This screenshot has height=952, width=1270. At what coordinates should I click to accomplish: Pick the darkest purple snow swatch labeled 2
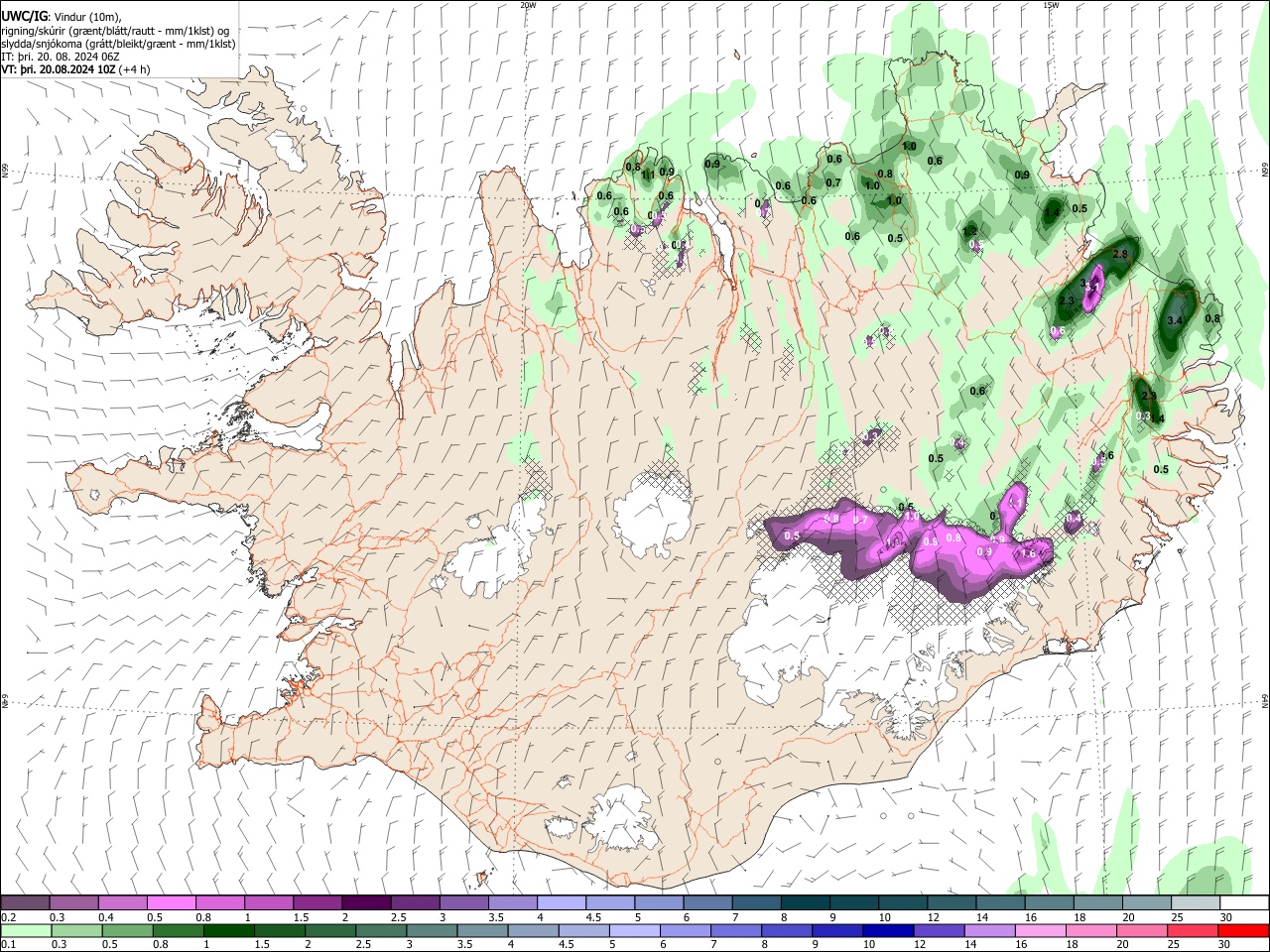tap(365, 902)
